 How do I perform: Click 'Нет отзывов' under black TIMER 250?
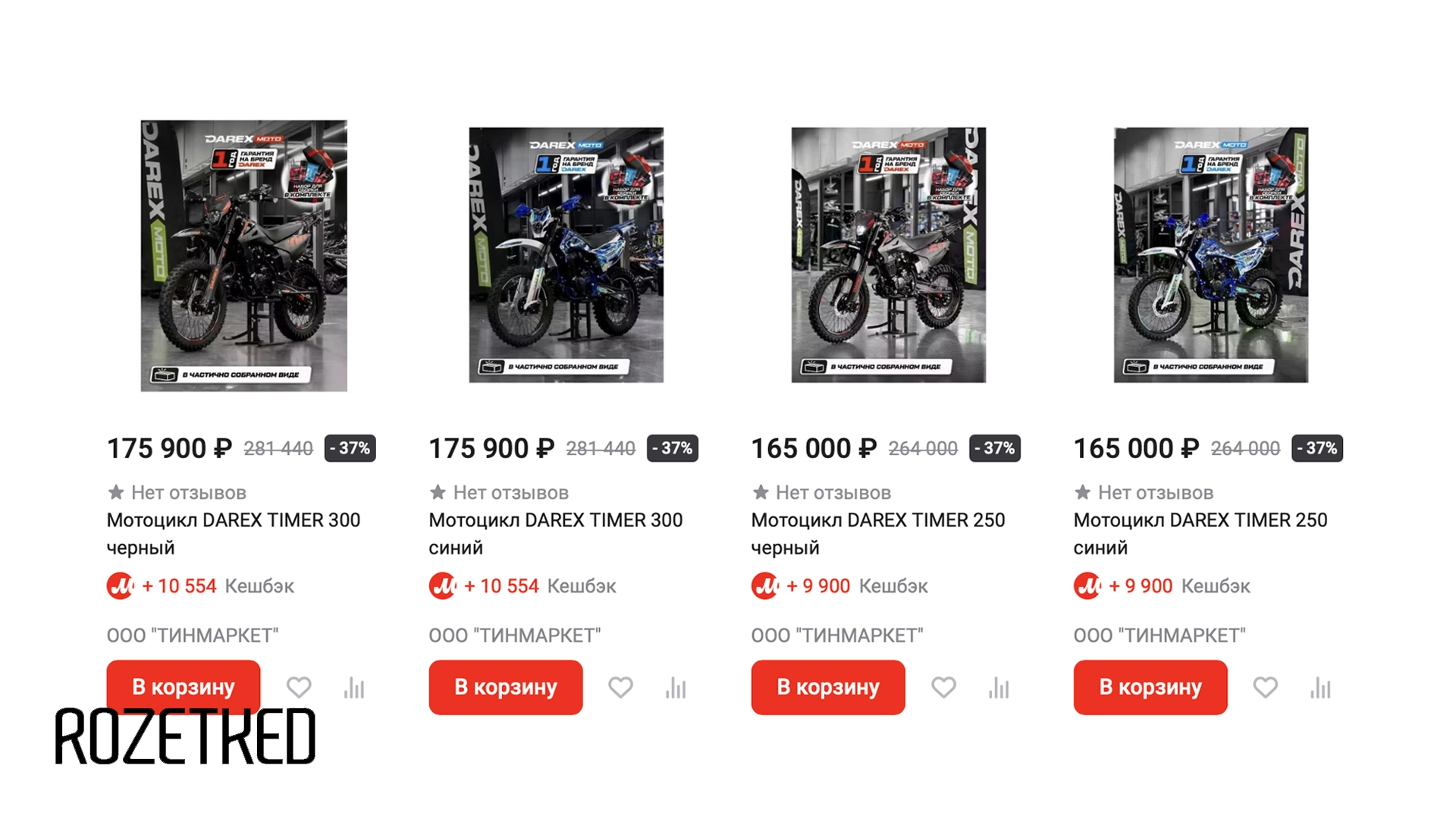click(832, 493)
